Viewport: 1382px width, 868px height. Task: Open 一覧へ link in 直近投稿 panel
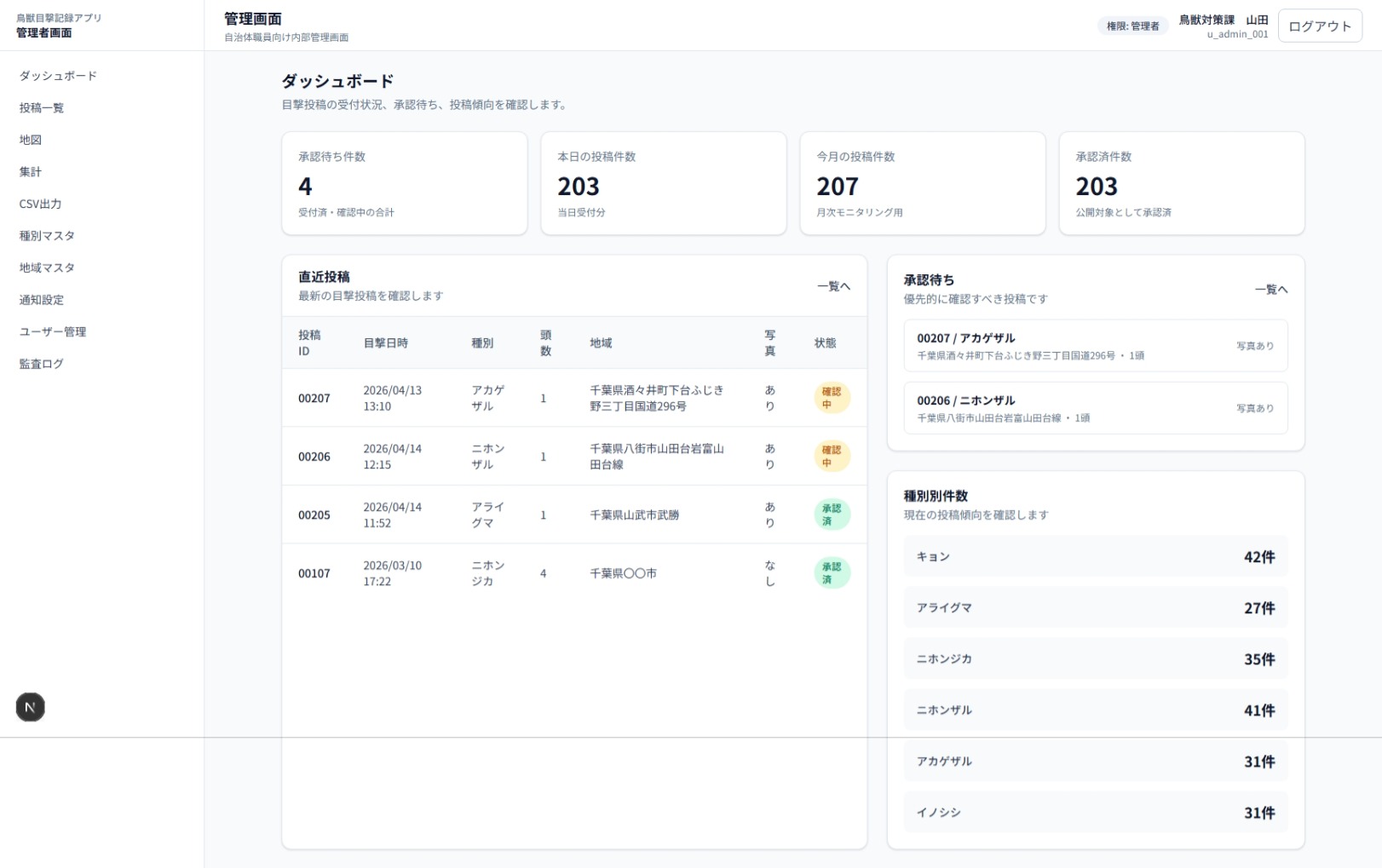[832, 286]
